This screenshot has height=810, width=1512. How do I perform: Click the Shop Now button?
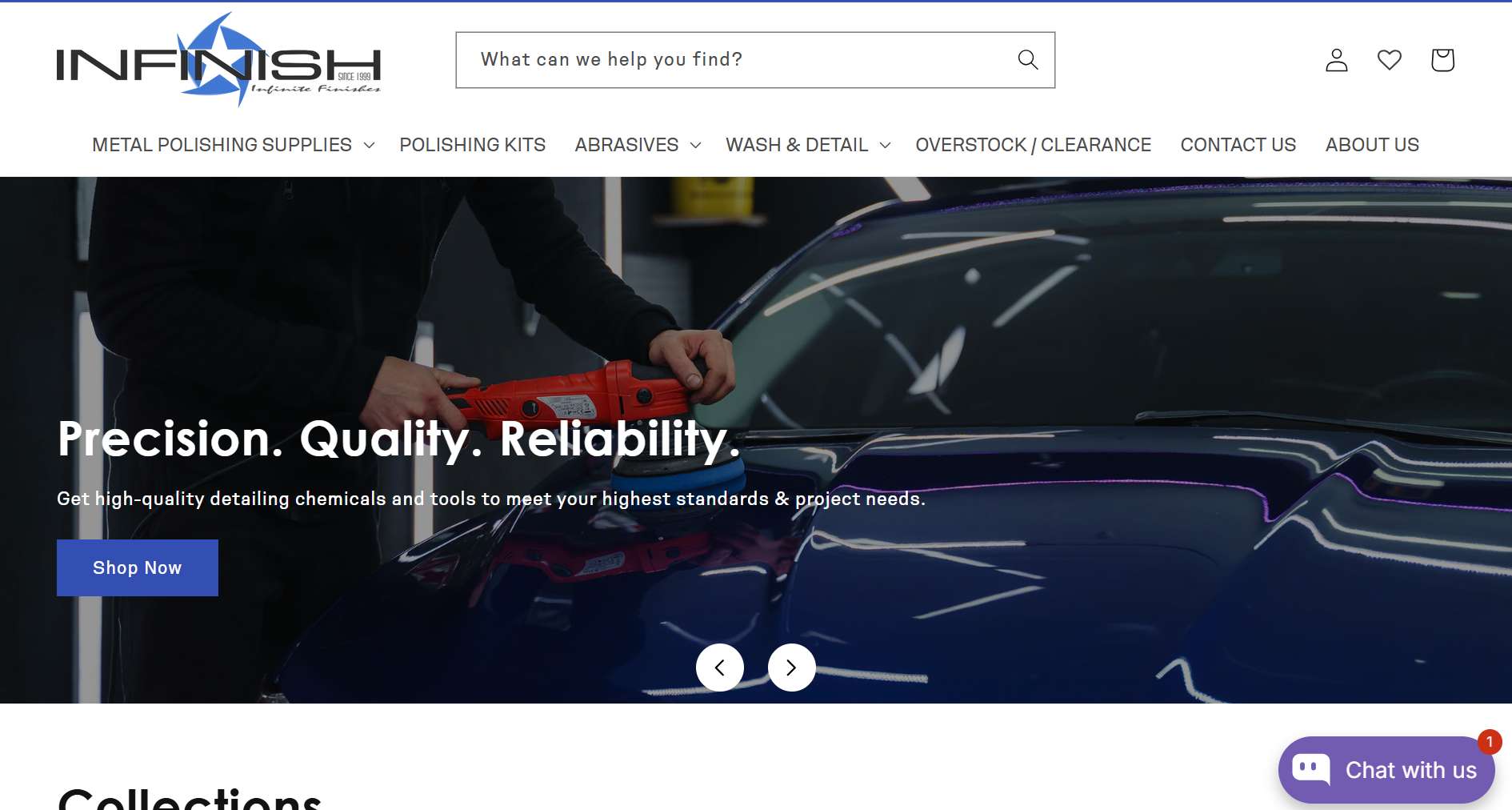138,567
